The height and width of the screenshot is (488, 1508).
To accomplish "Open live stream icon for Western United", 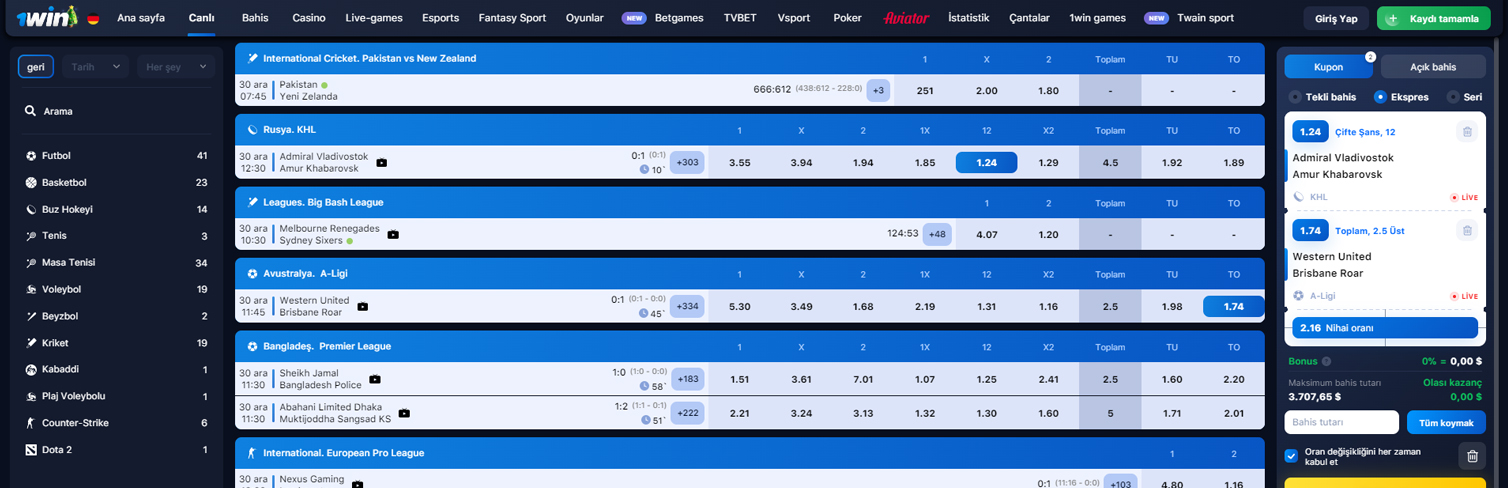I will point(362,307).
